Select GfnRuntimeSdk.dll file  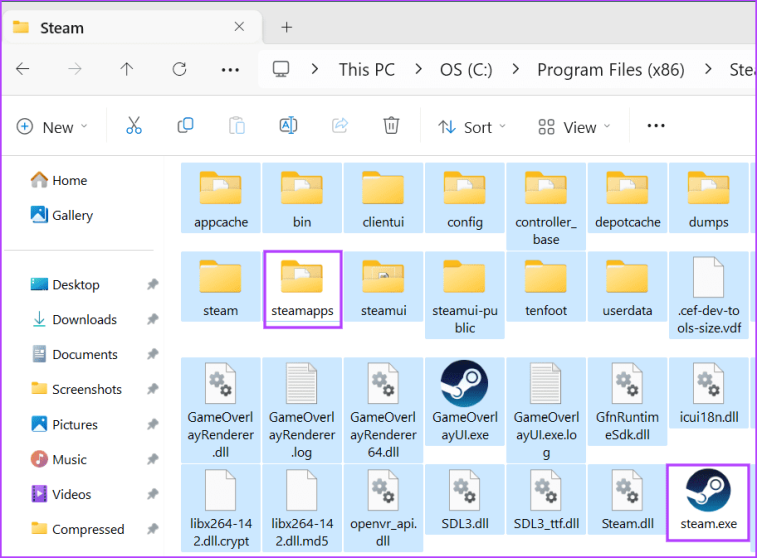(x=627, y=401)
